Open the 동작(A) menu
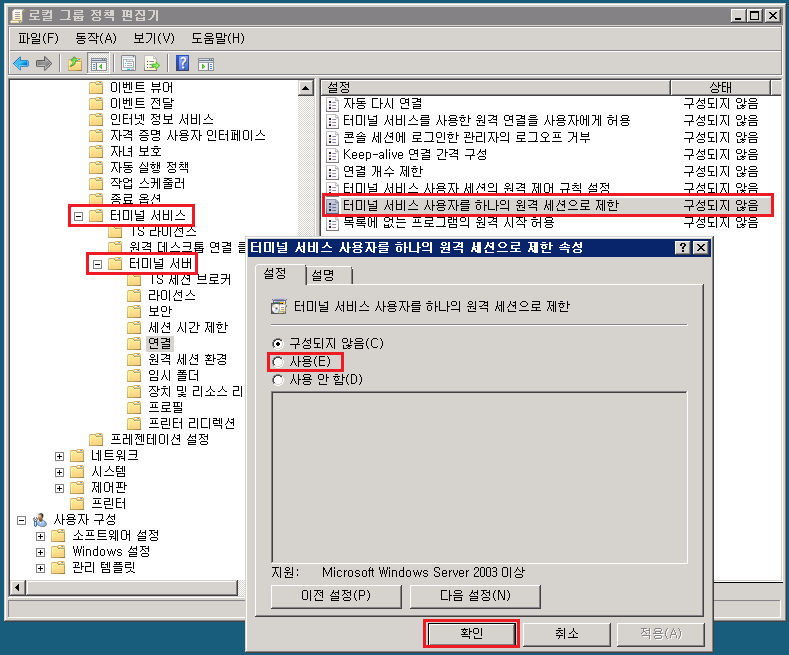This screenshot has height=655, width=789. 96,38
